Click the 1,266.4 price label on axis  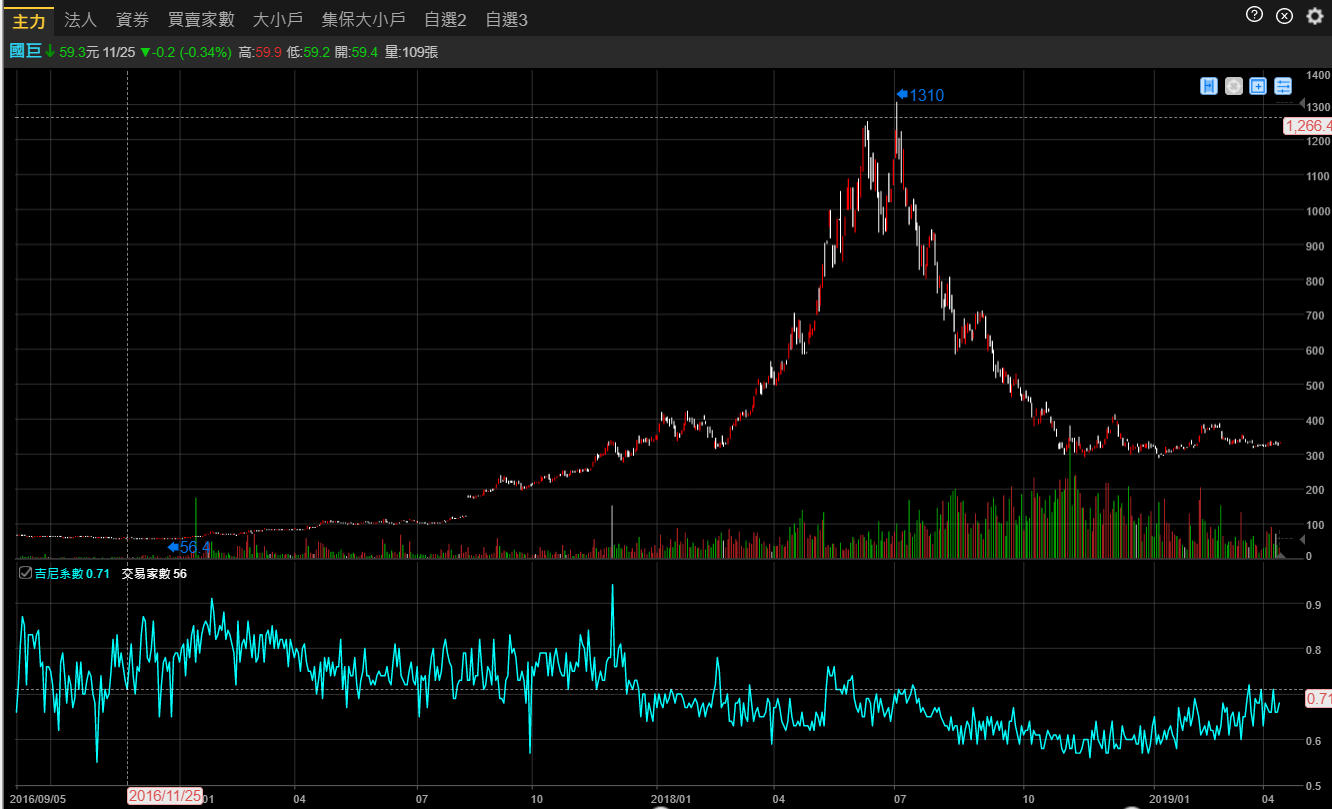tap(1308, 126)
